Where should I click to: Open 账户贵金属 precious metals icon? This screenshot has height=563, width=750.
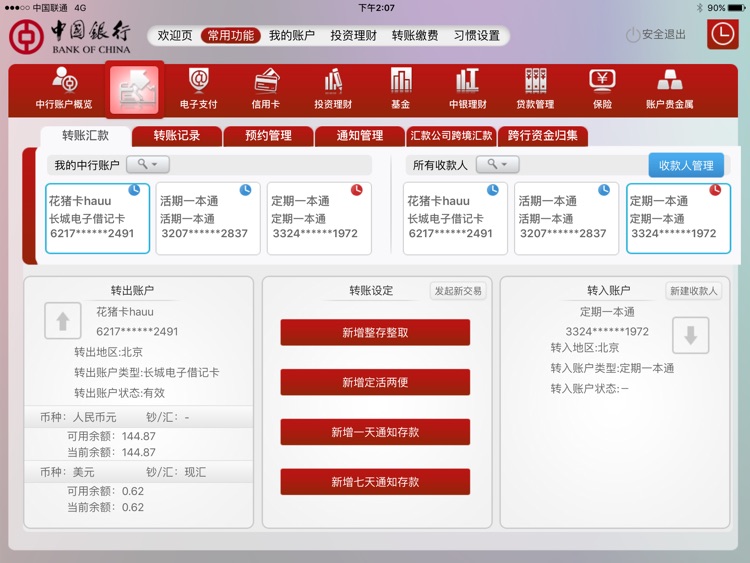[670, 88]
